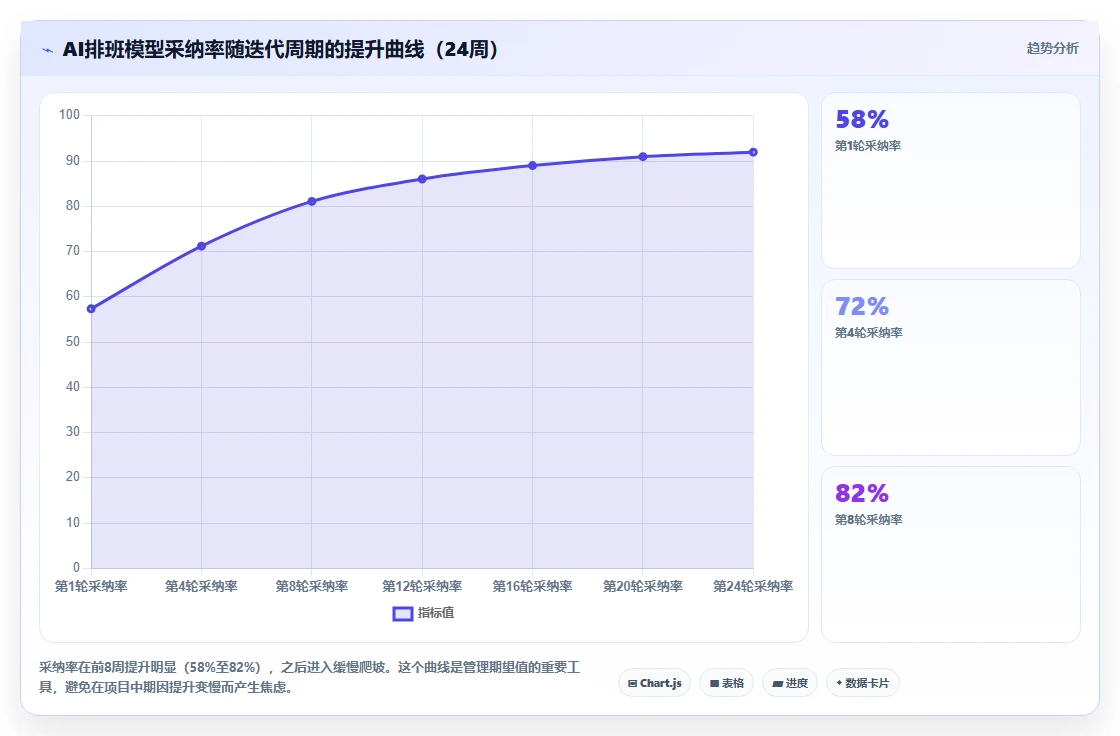Click y-axis value 100
Image resolution: width=1120 pixels, height=736 pixels.
point(69,115)
